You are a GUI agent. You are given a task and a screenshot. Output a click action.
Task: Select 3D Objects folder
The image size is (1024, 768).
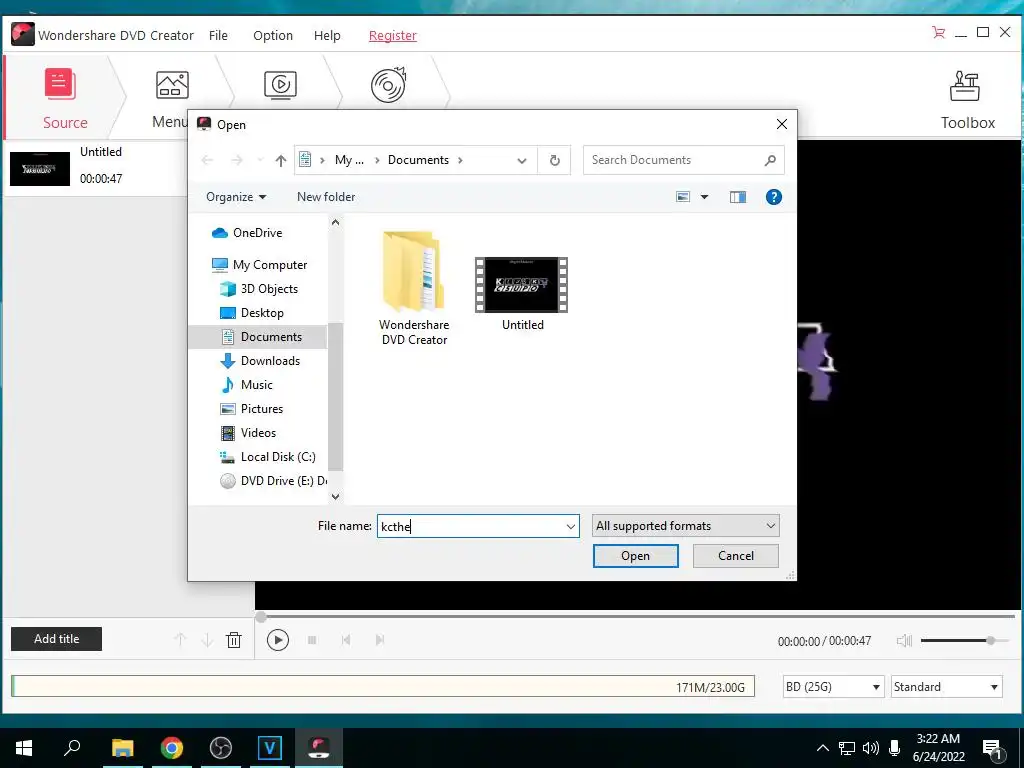[x=269, y=289]
